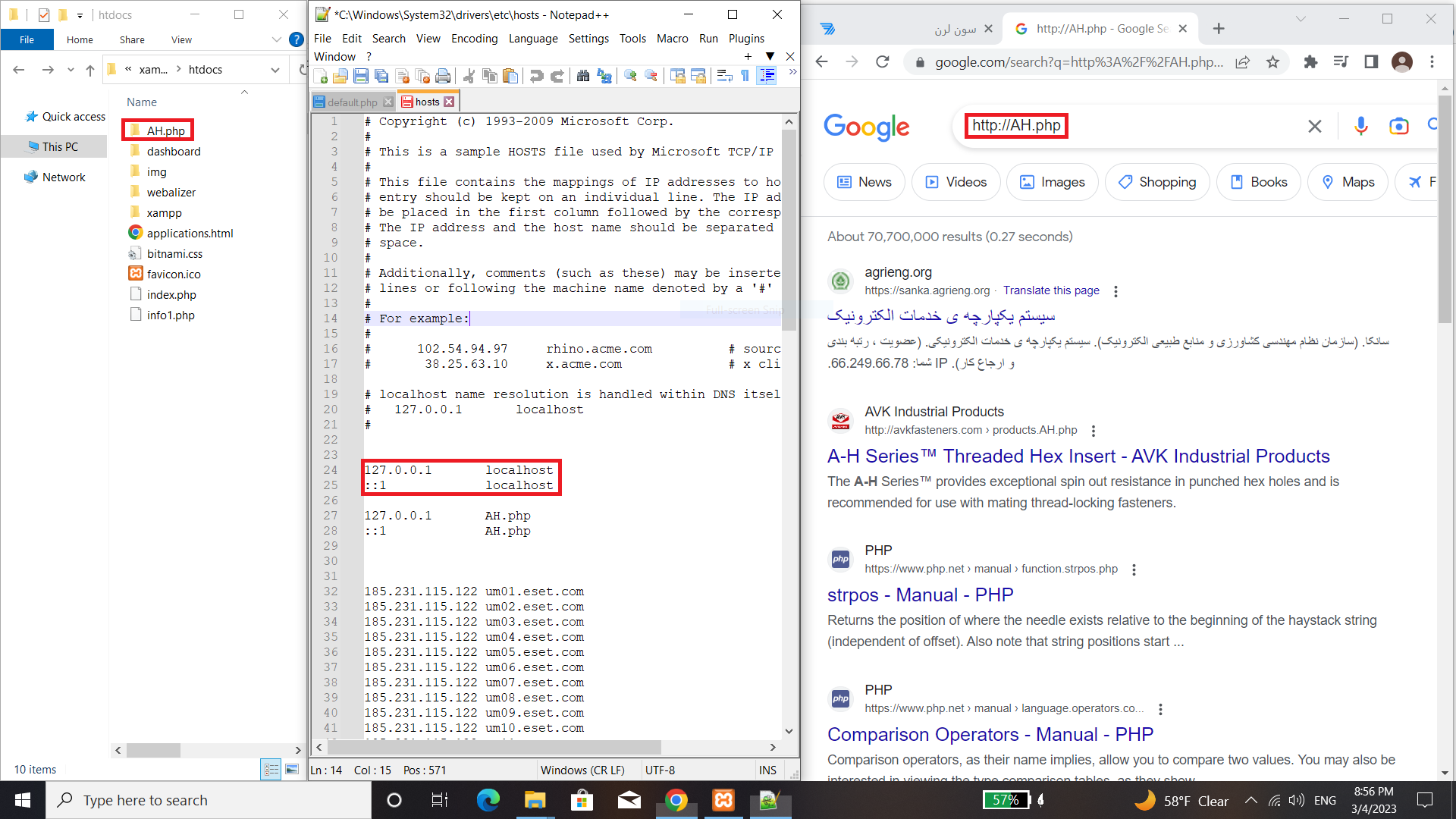Cut selection with the scissors icon

[469, 76]
